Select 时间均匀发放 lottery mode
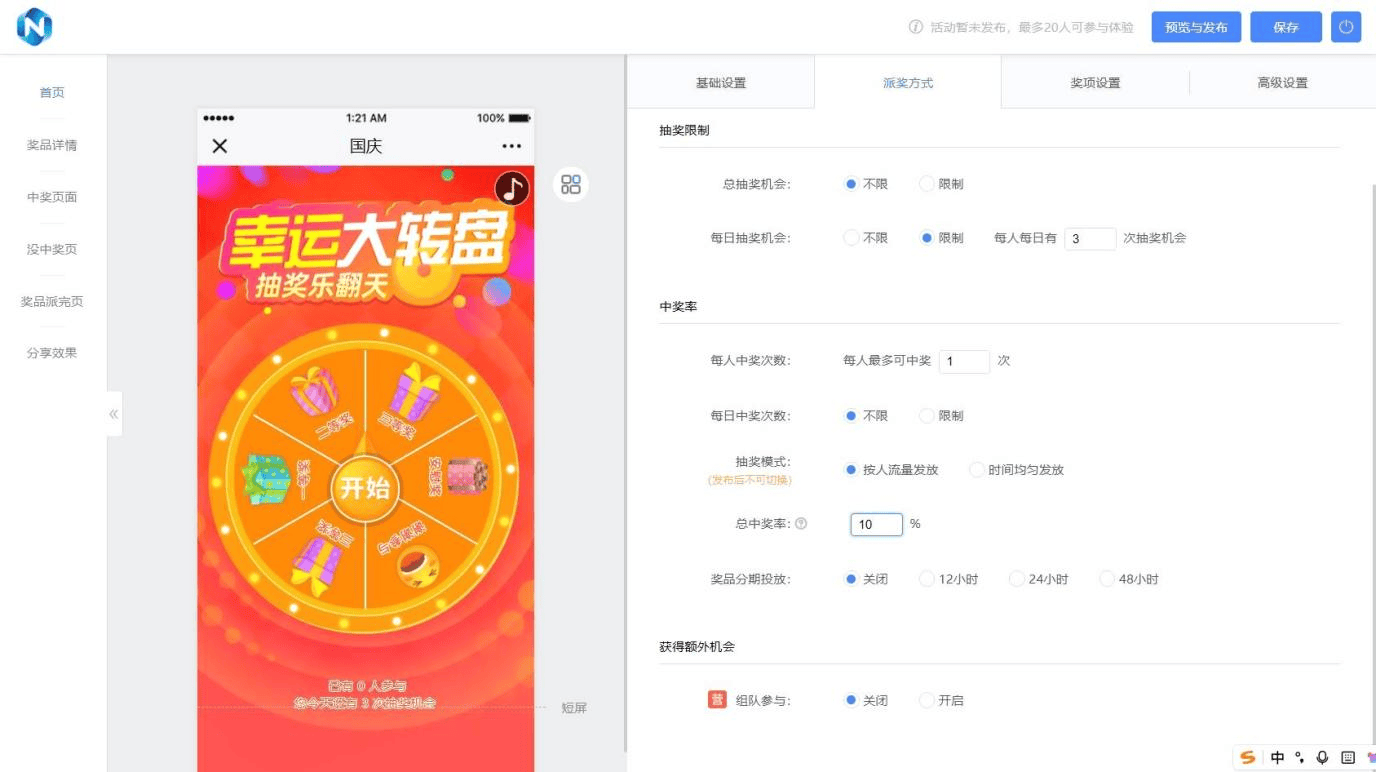 [x=976, y=469]
